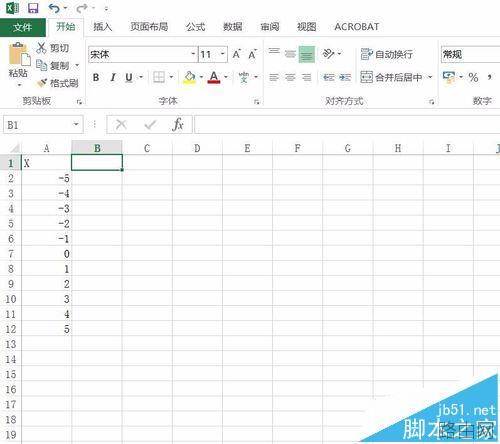Switch to the Data (数据) tab
500x444 pixels.
coord(232,27)
